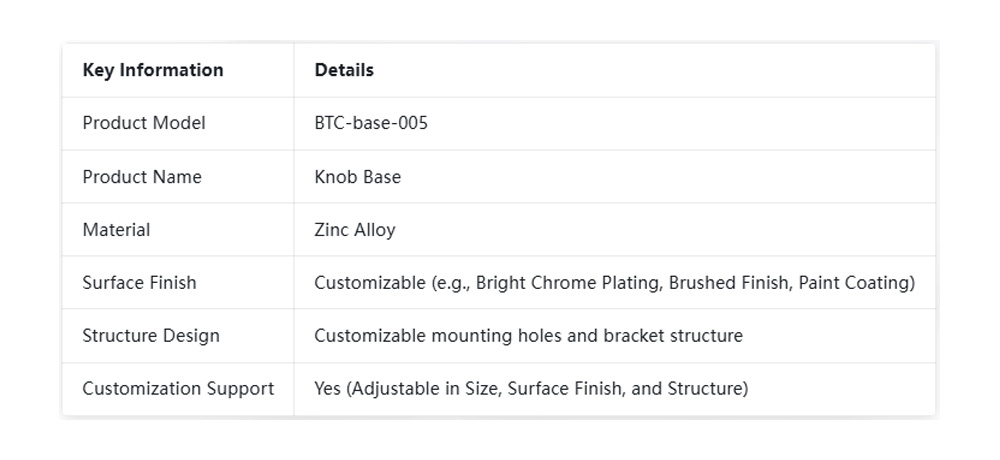This screenshot has height=460, width=1000.
Task: Click the "Zinc Alloy" value
Action: coord(355,230)
